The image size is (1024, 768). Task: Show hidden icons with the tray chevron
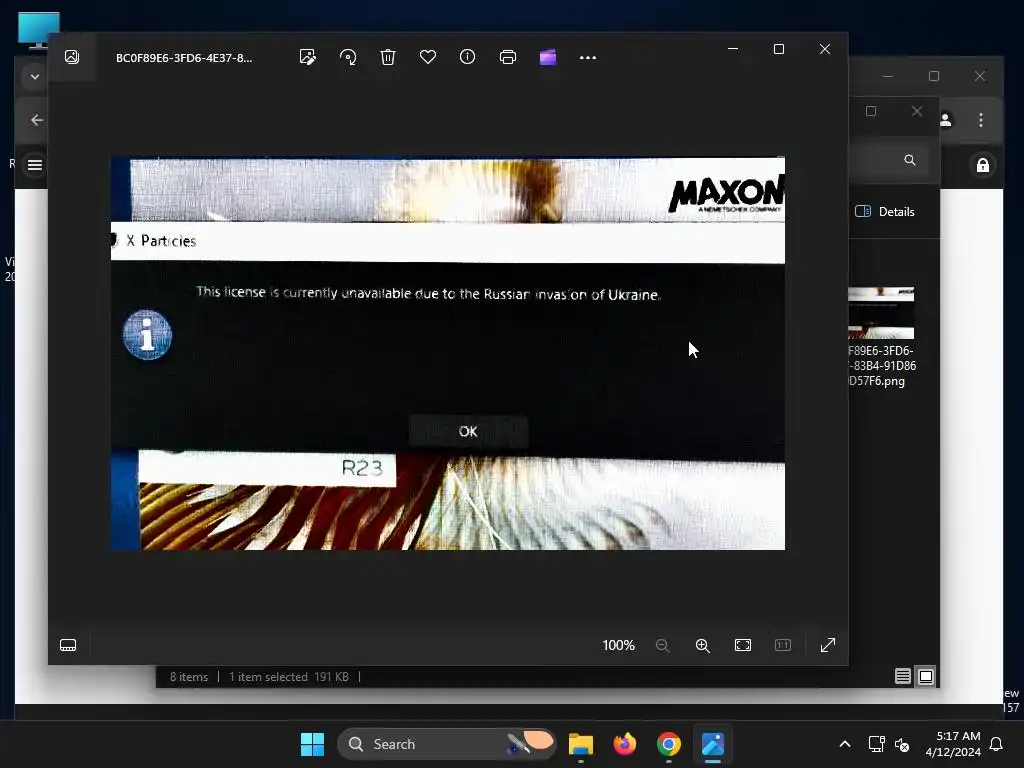click(x=844, y=744)
